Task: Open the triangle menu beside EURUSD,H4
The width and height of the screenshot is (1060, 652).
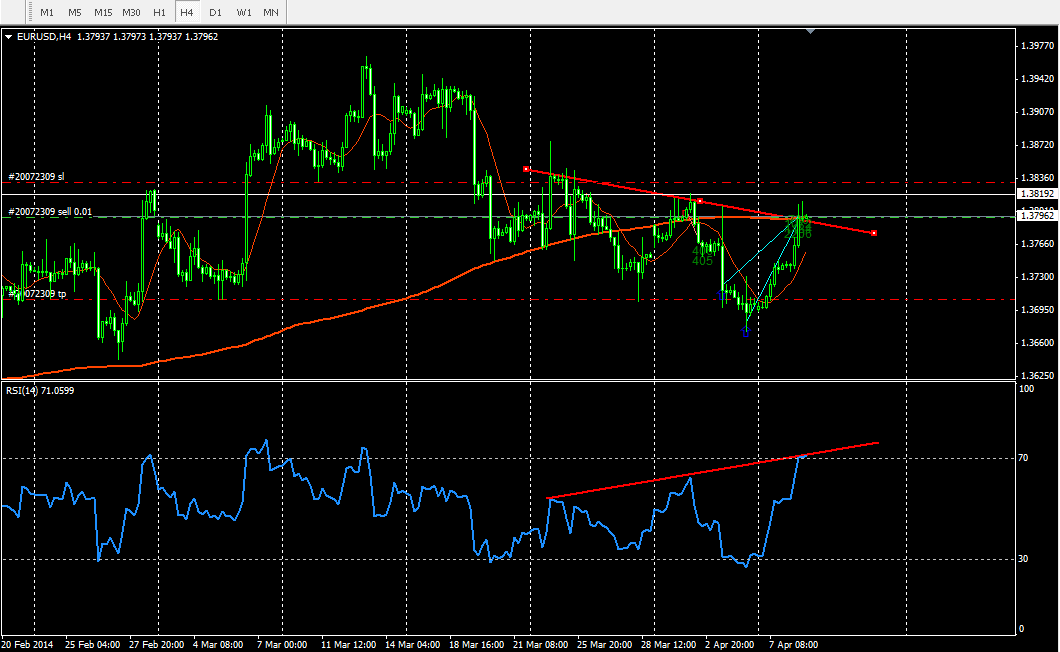Action: pyautogui.click(x=8, y=37)
